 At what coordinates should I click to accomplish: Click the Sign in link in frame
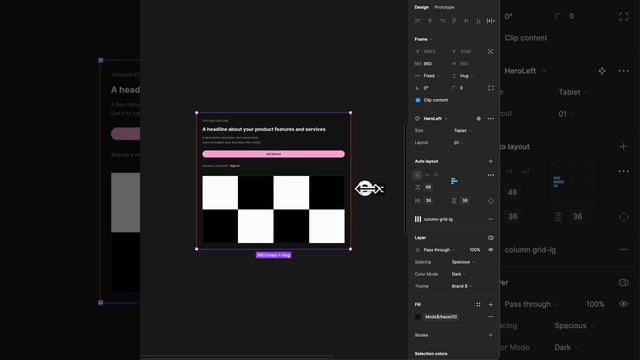[x=235, y=166]
